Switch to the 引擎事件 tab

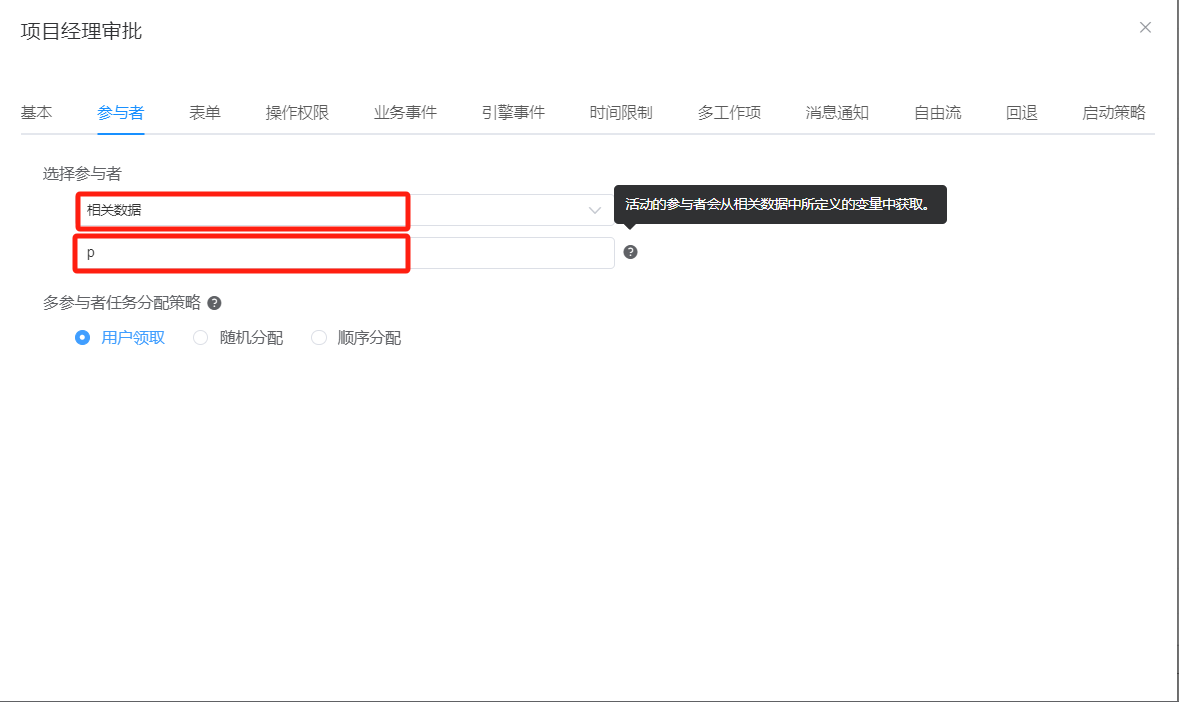point(513,112)
